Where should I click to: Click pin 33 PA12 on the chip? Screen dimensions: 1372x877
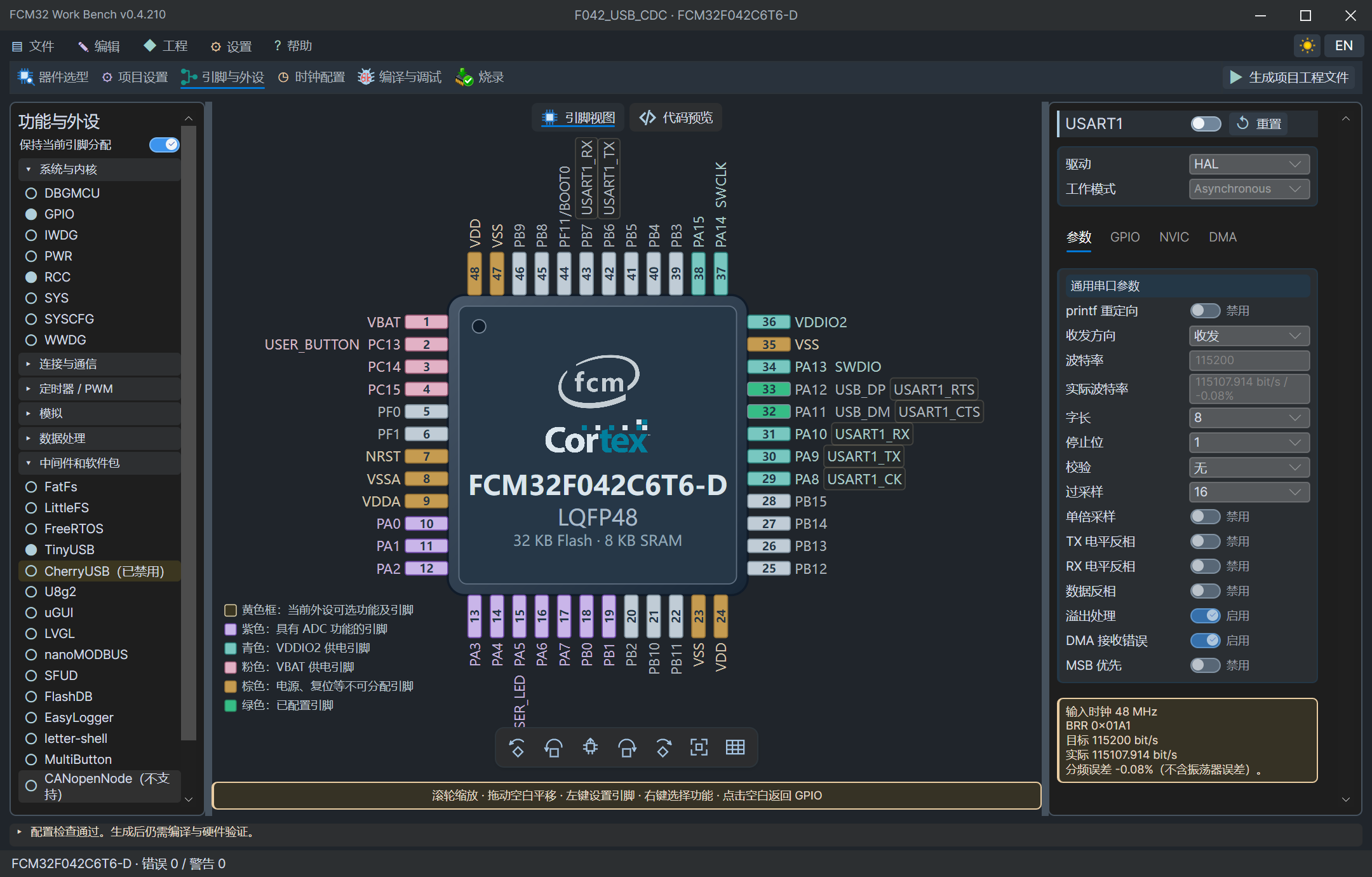[769, 390]
